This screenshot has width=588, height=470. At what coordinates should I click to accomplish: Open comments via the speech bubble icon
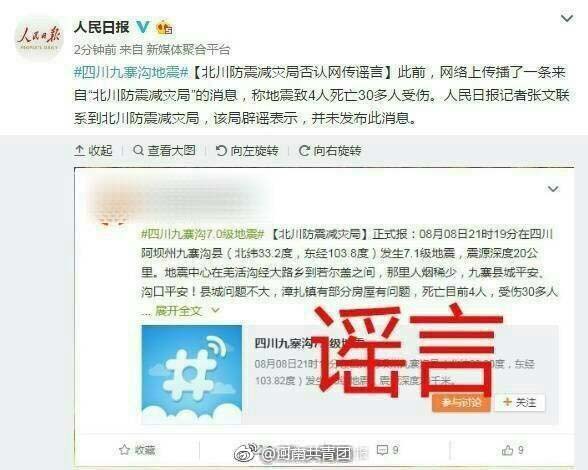point(387,450)
